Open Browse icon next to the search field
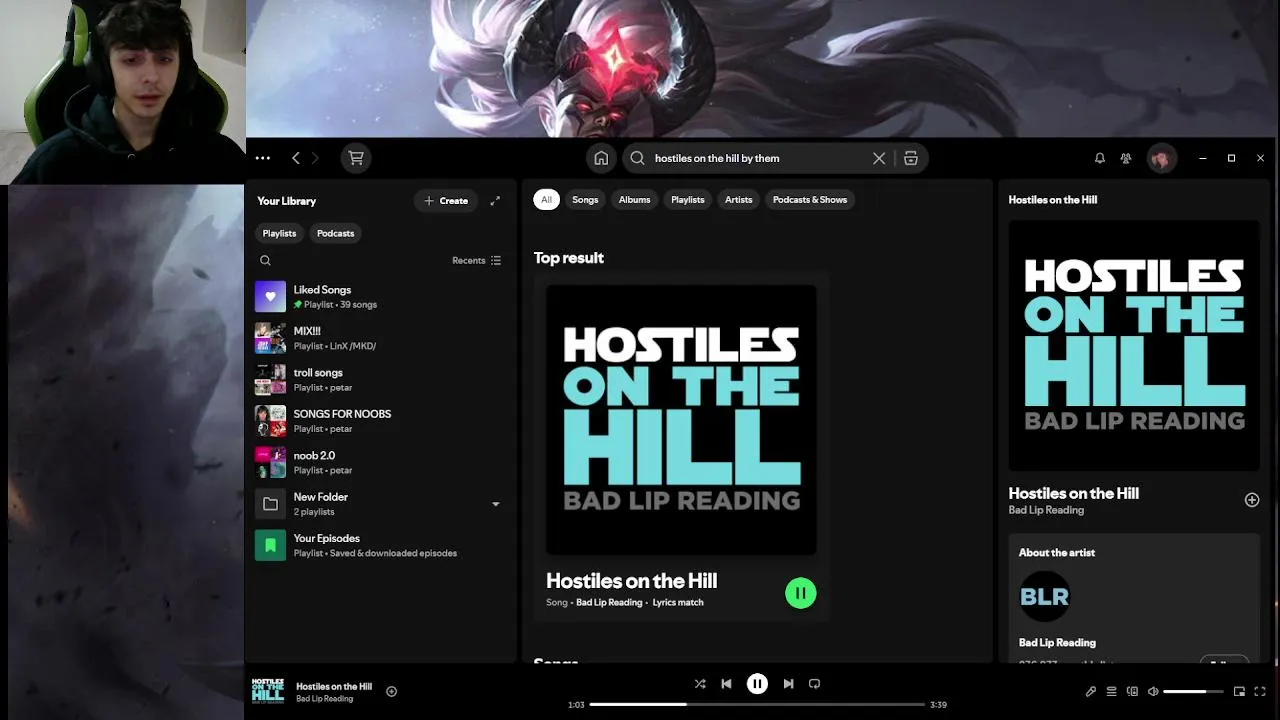The height and width of the screenshot is (720, 1280). point(911,158)
